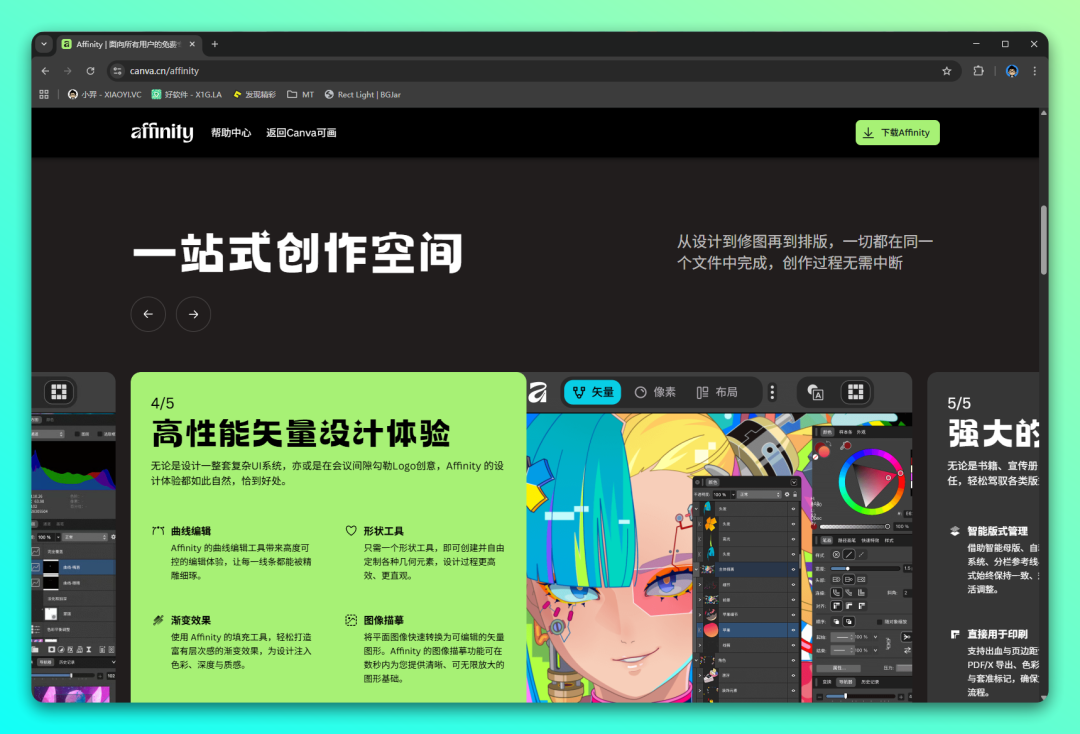Click the scissors icon in the stroke panel
Screen dimensions: 1080x734
point(905,635)
